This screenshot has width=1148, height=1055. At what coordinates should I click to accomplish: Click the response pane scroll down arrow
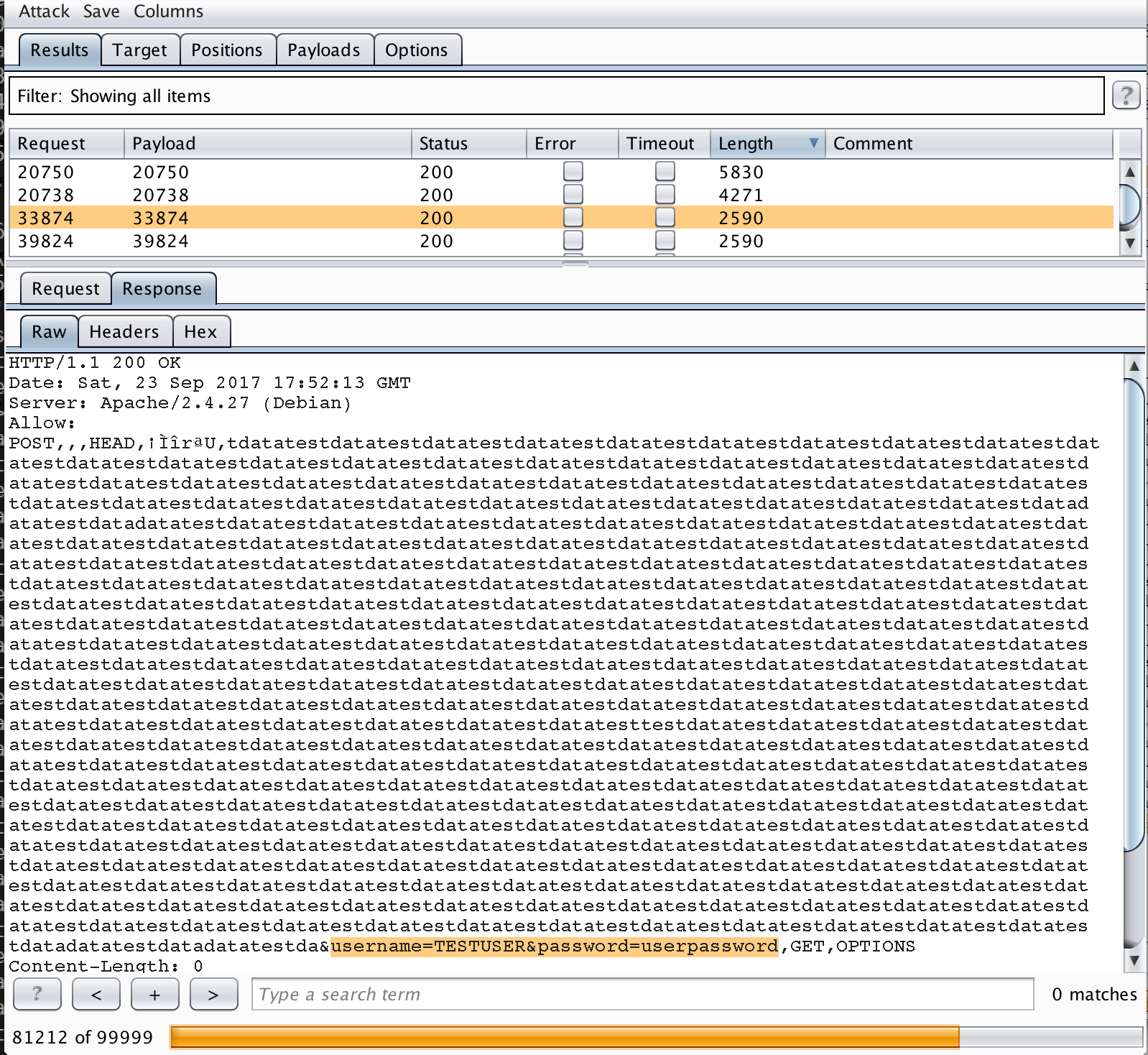pos(1134,959)
